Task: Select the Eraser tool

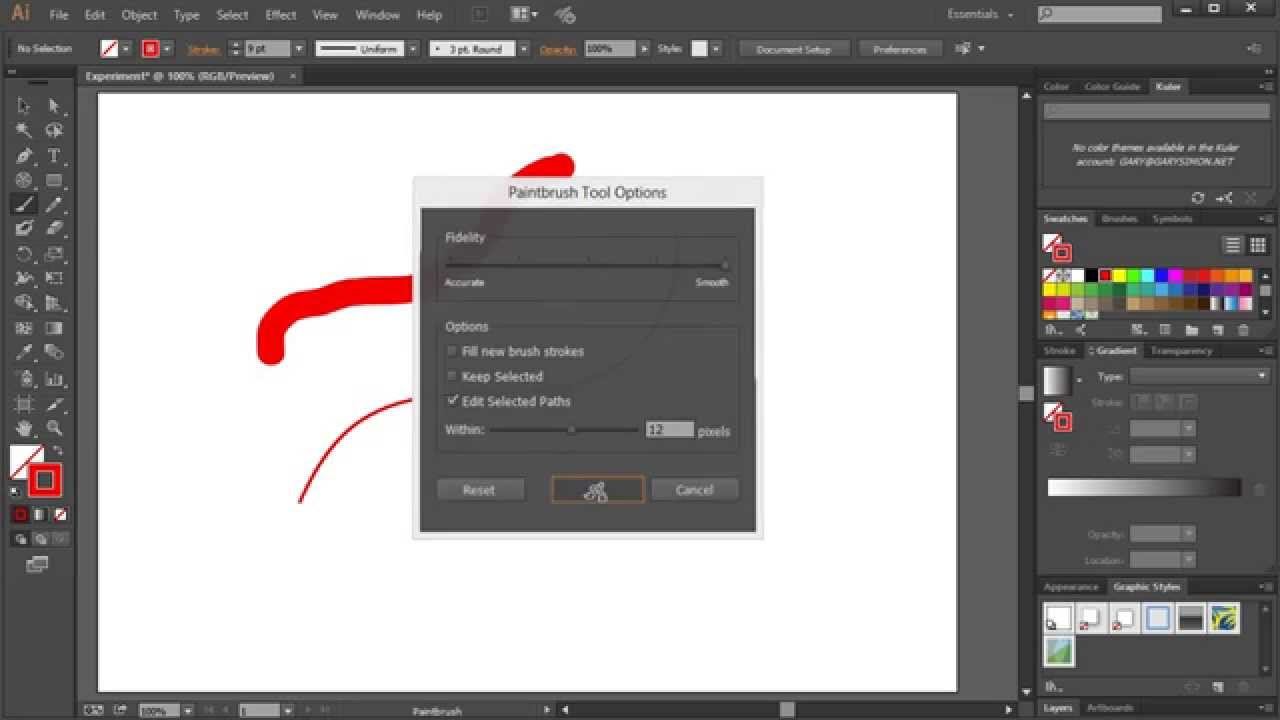Action: 54,229
